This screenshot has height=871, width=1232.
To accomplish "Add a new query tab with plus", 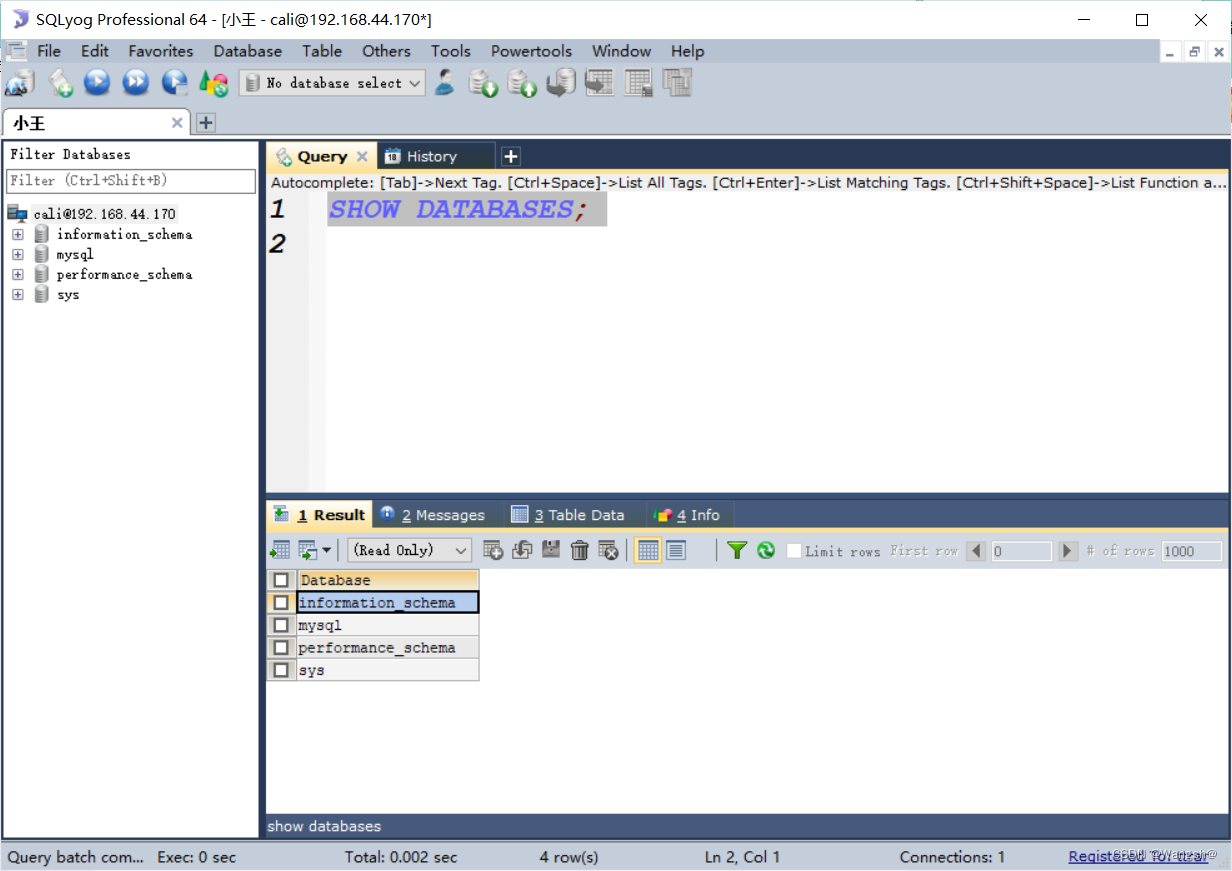I will [x=510, y=156].
